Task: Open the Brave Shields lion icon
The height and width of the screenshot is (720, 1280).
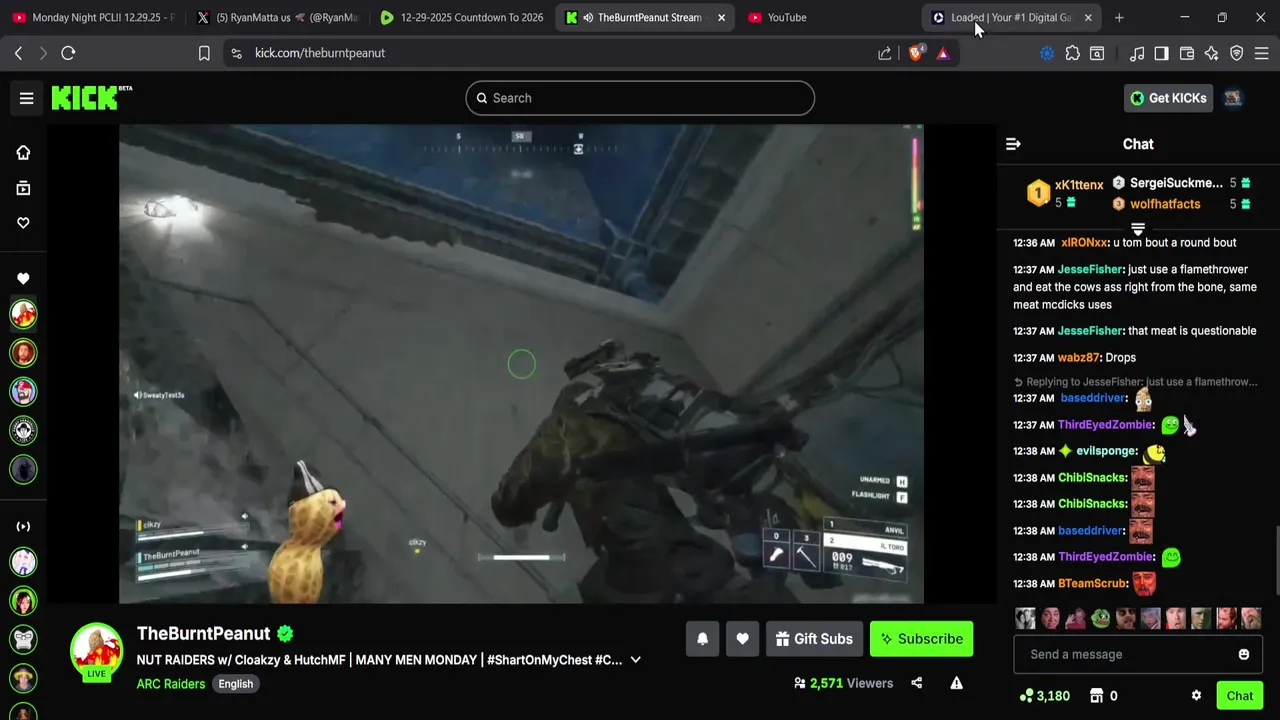Action: (x=915, y=53)
